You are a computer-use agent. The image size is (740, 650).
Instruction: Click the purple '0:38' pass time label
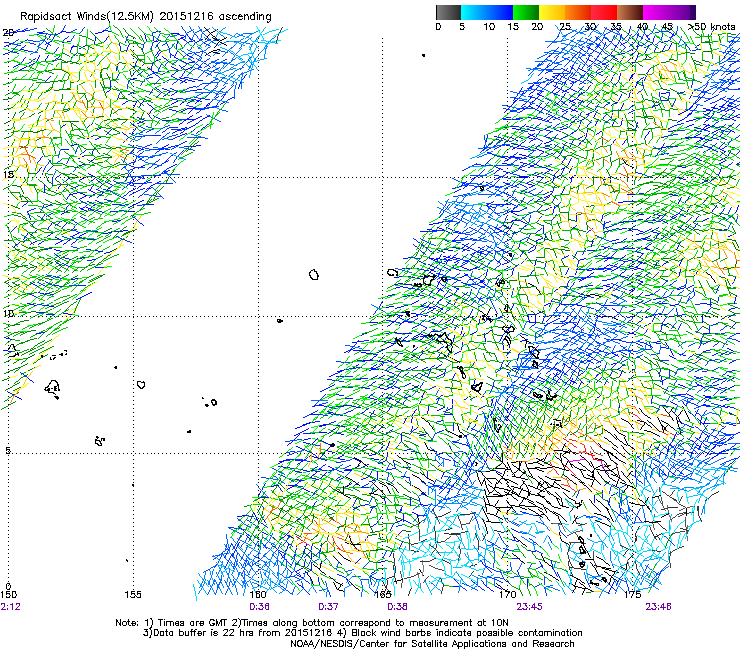pos(397,607)
